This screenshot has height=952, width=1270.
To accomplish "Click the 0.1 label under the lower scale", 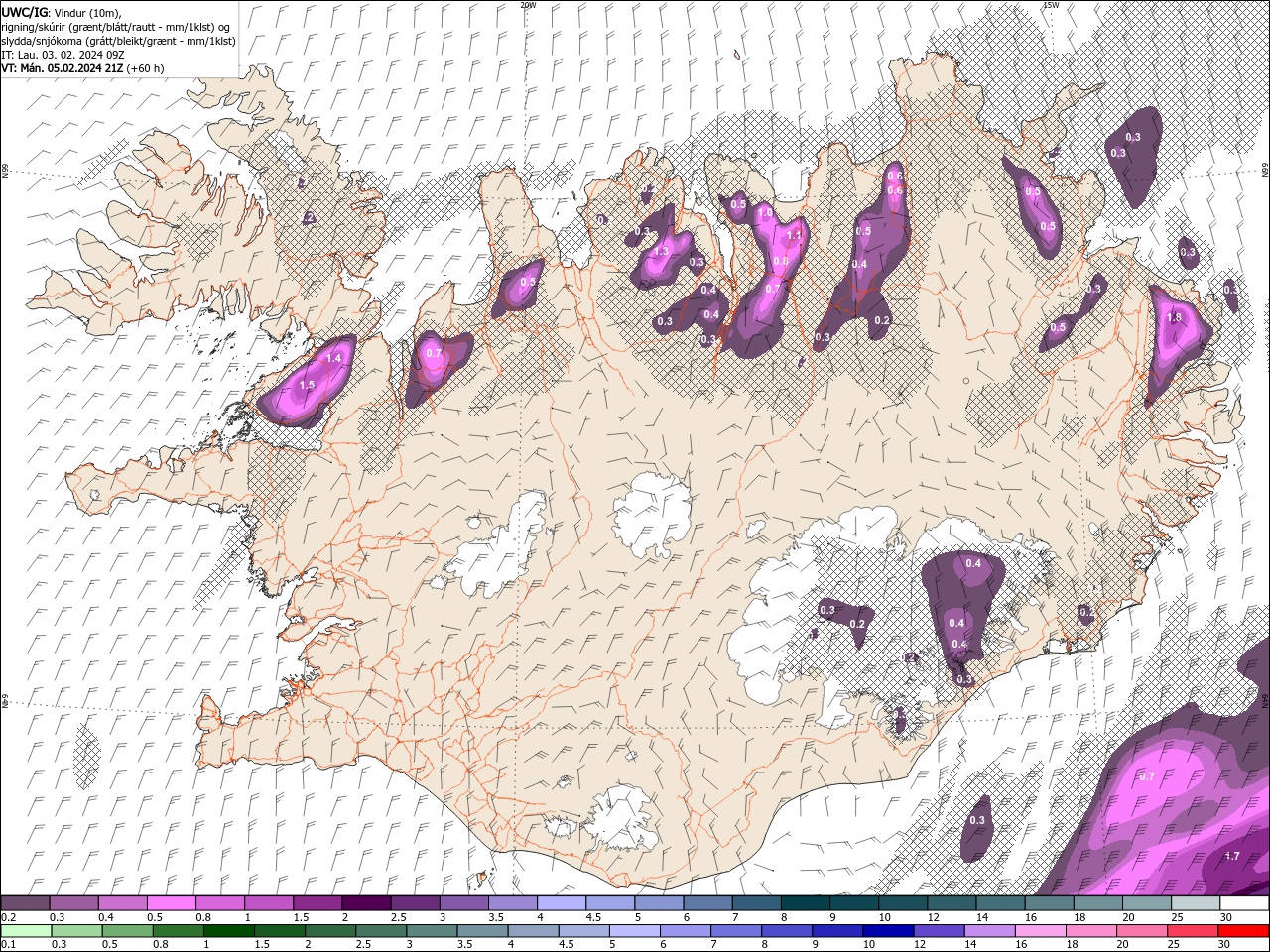I will 9,944.
